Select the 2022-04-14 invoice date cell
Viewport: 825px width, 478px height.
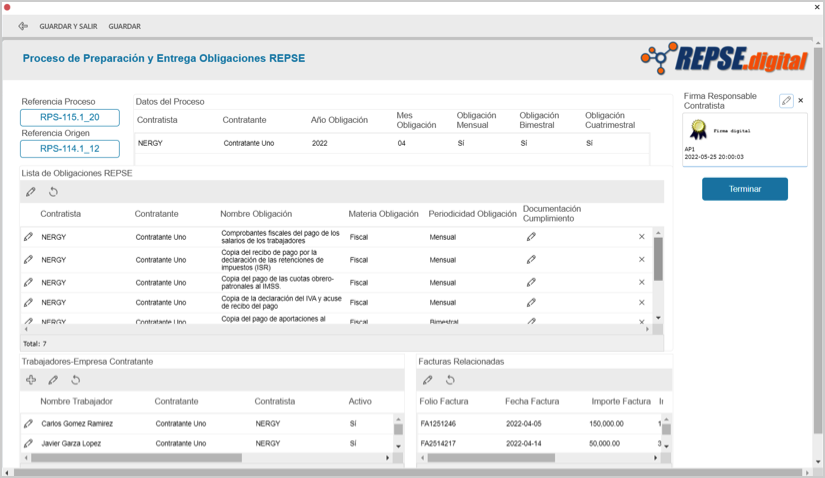pos(524,444)
